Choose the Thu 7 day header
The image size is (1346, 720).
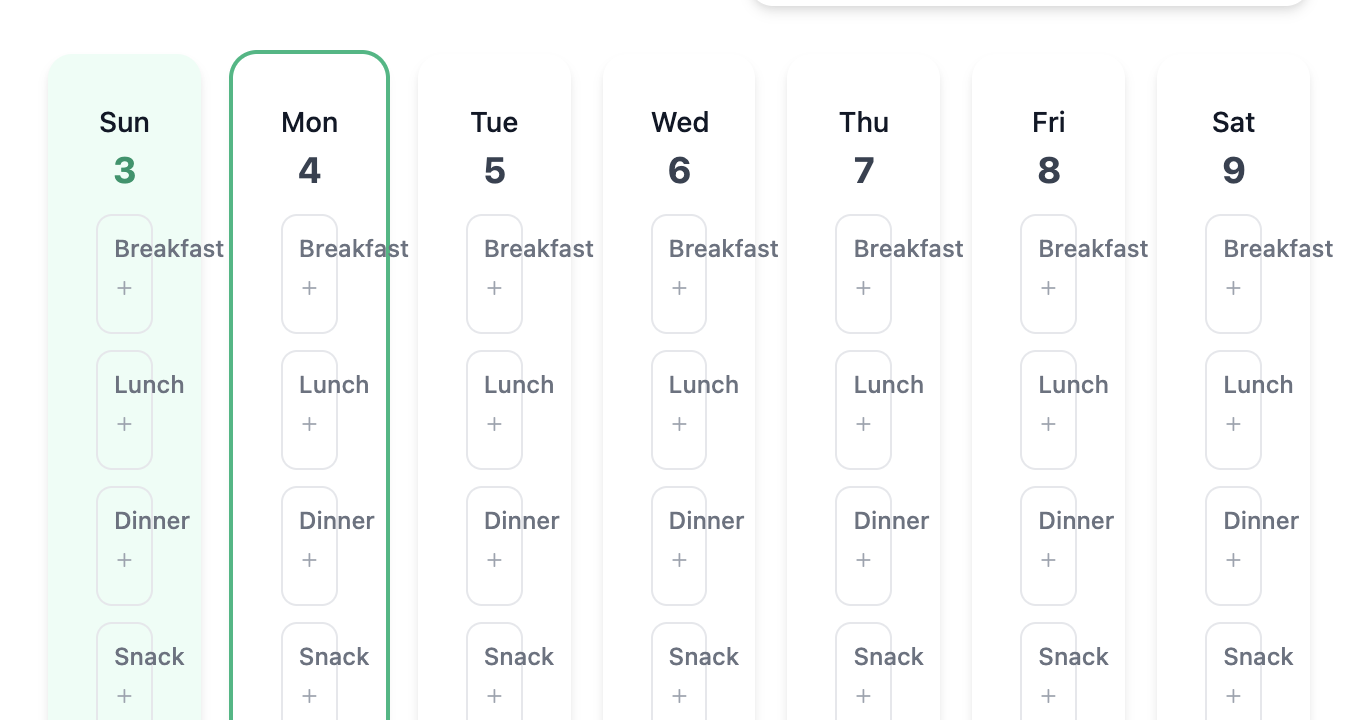click(x=863, y=147)
